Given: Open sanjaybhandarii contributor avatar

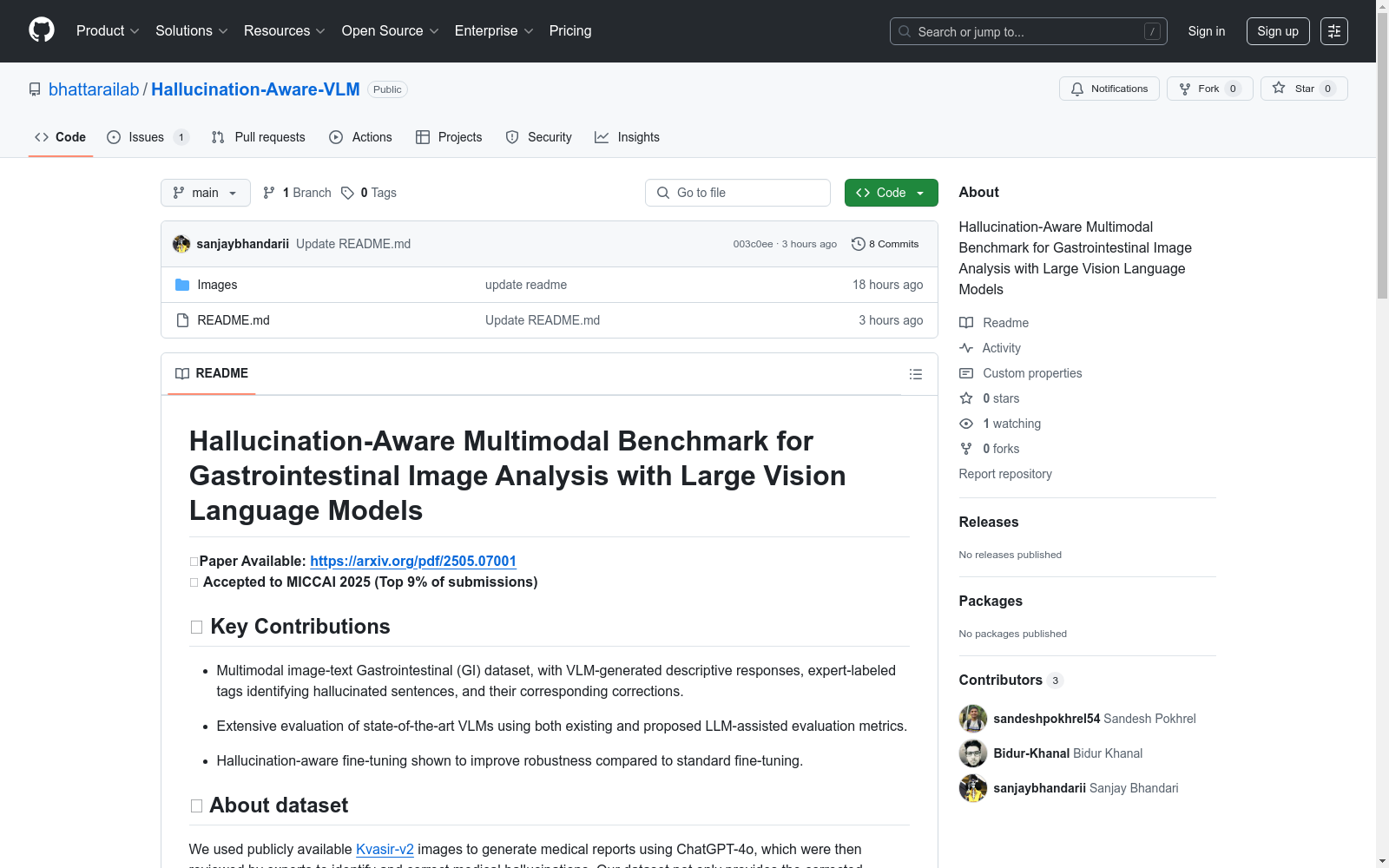Looking at the screenshot, I should click(973, 788).
